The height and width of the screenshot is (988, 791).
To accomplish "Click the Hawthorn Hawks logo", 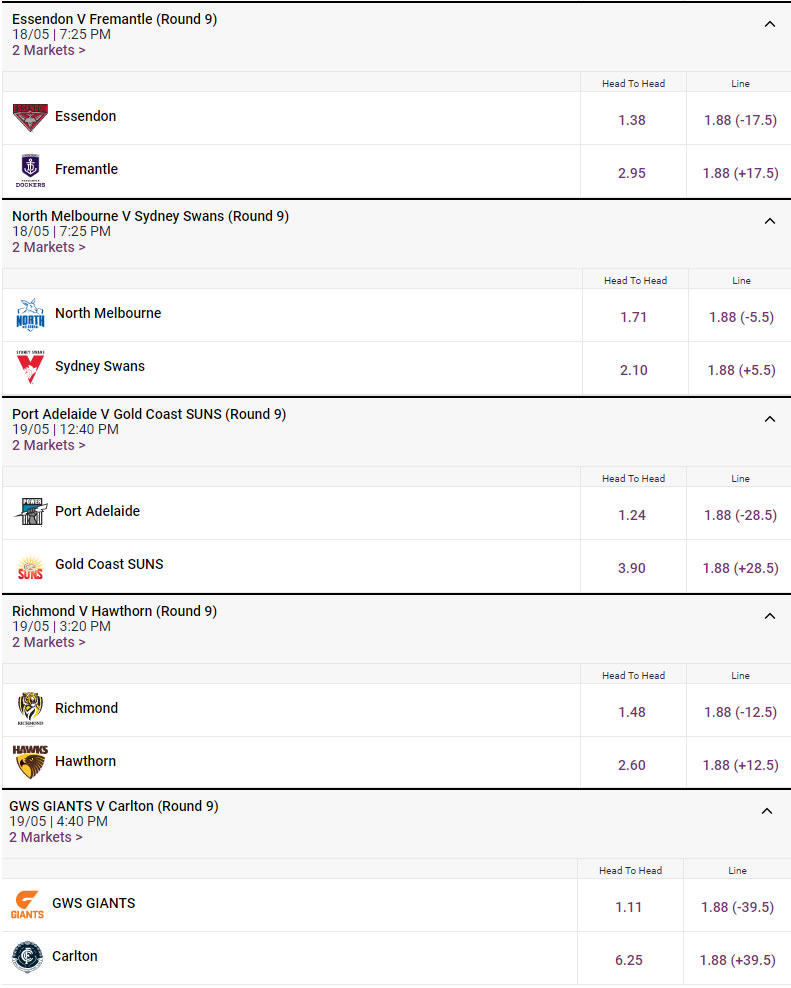I will click(30, 762).
